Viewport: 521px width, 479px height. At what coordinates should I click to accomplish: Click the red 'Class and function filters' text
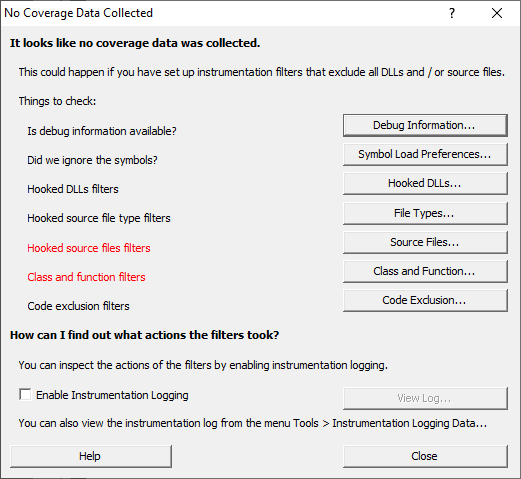point(86,277)
